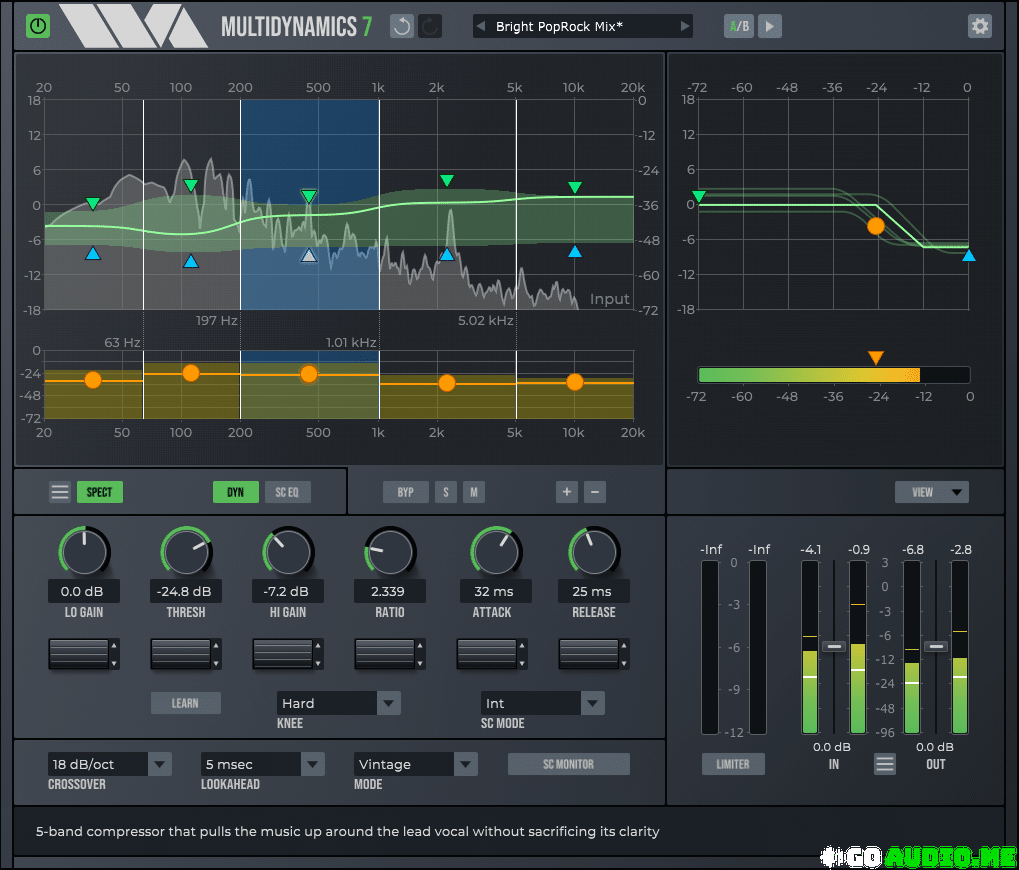Open the CROSSOVER dropdown showing 18 dB/oct

(110, 764)
